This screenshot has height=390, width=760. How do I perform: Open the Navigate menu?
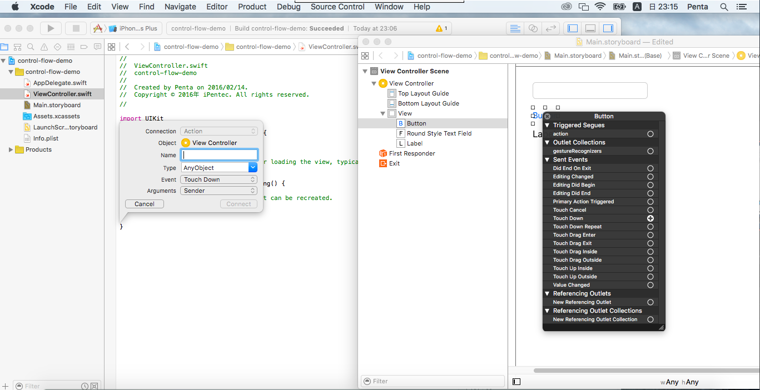180,7
